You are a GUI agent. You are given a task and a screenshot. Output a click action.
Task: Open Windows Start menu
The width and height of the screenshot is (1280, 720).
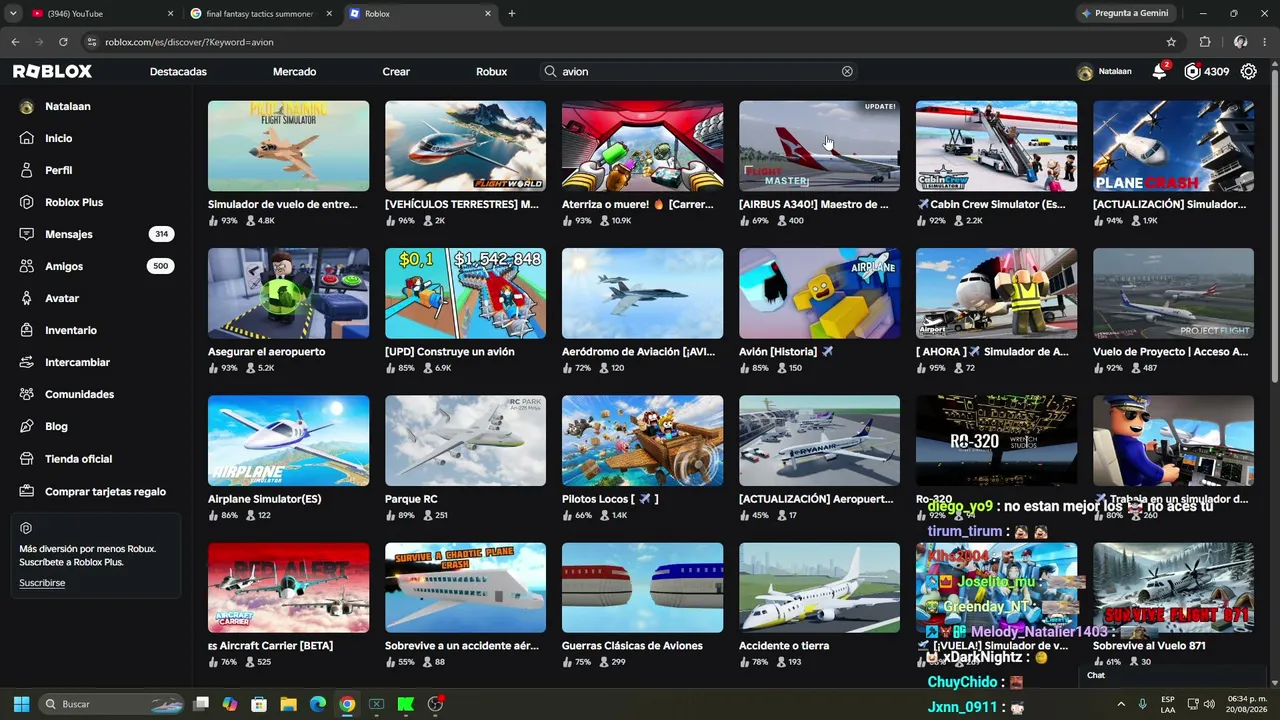pos(21,704)
